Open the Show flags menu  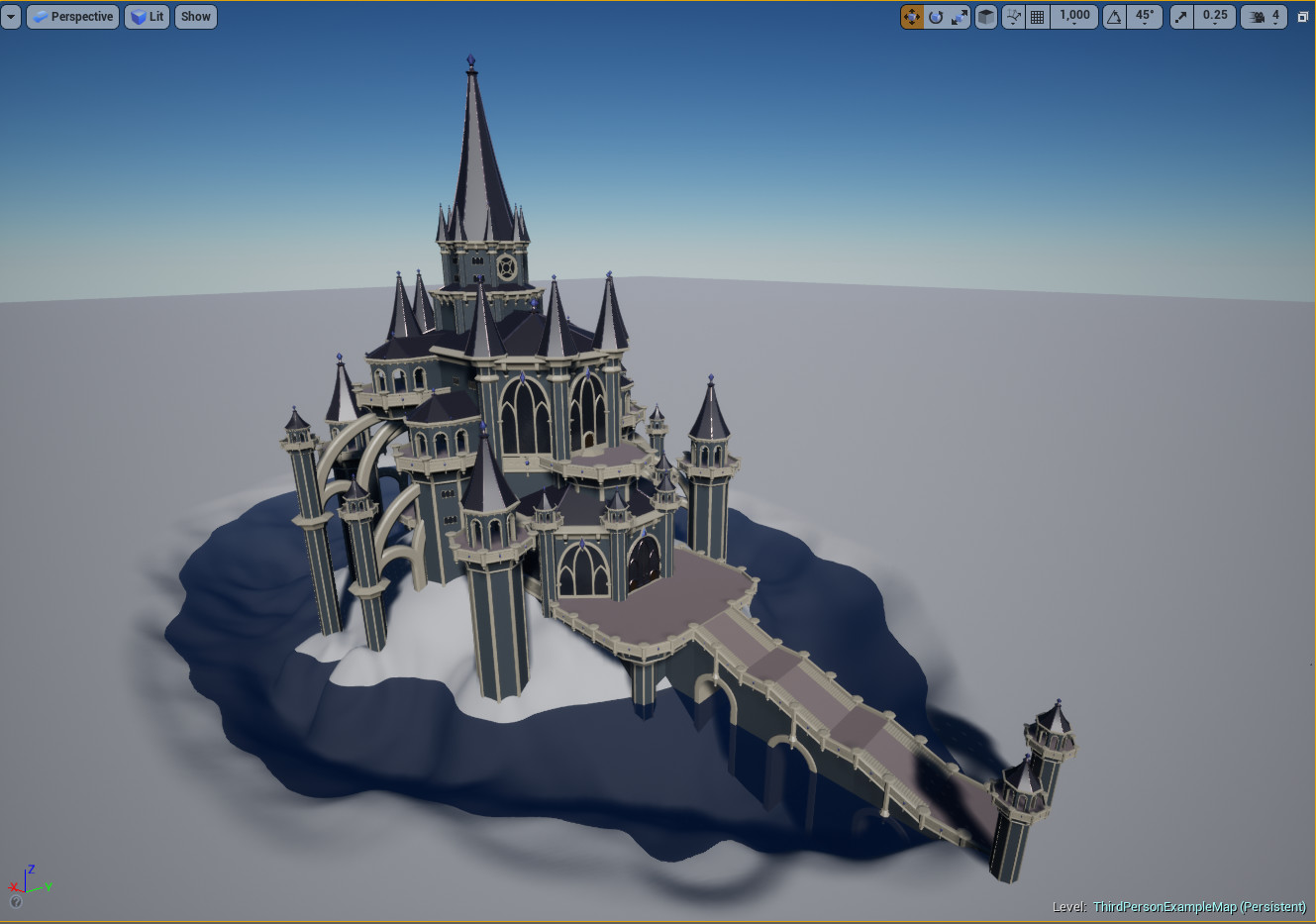click(195, 16)
